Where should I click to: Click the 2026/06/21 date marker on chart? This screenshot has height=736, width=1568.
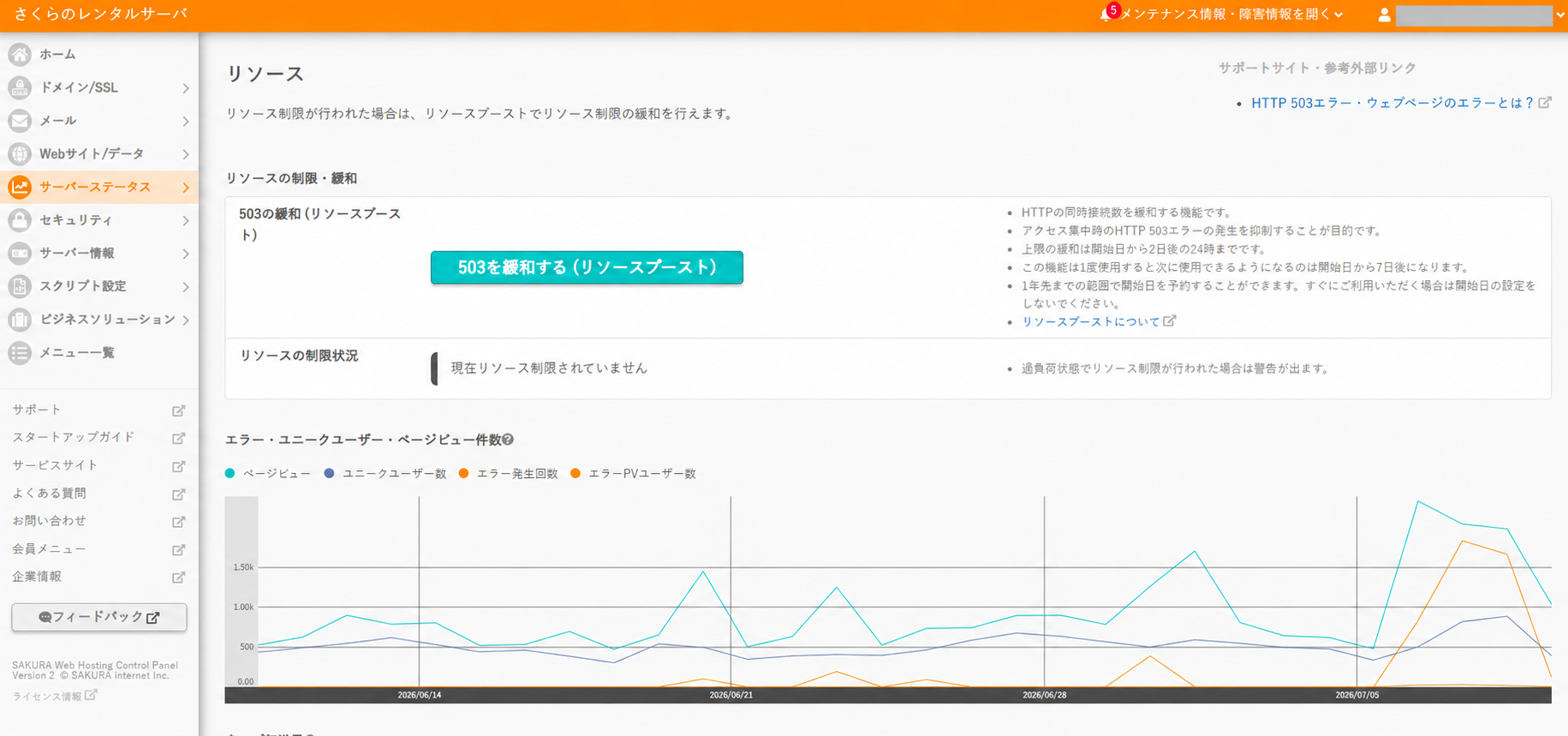click(730, 695)
